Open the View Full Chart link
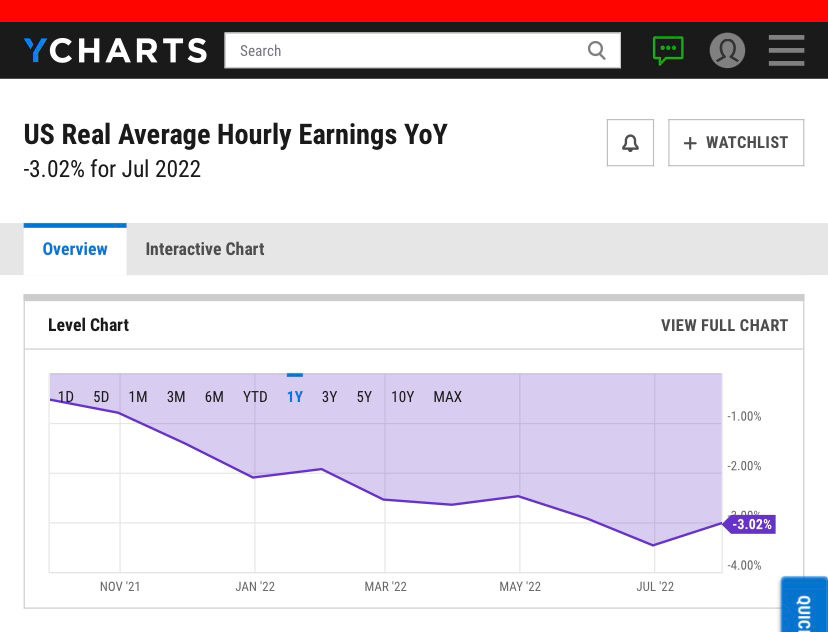 point(724,325)
